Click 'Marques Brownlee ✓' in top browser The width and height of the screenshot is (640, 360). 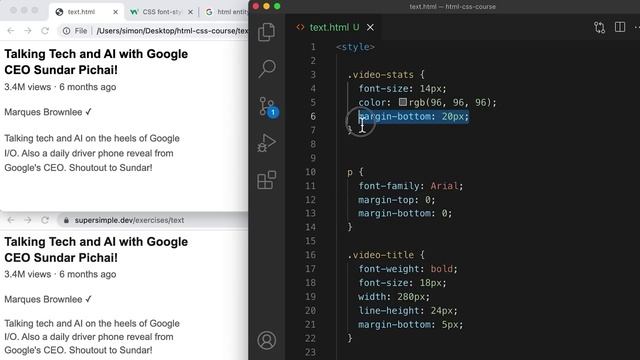48,112
